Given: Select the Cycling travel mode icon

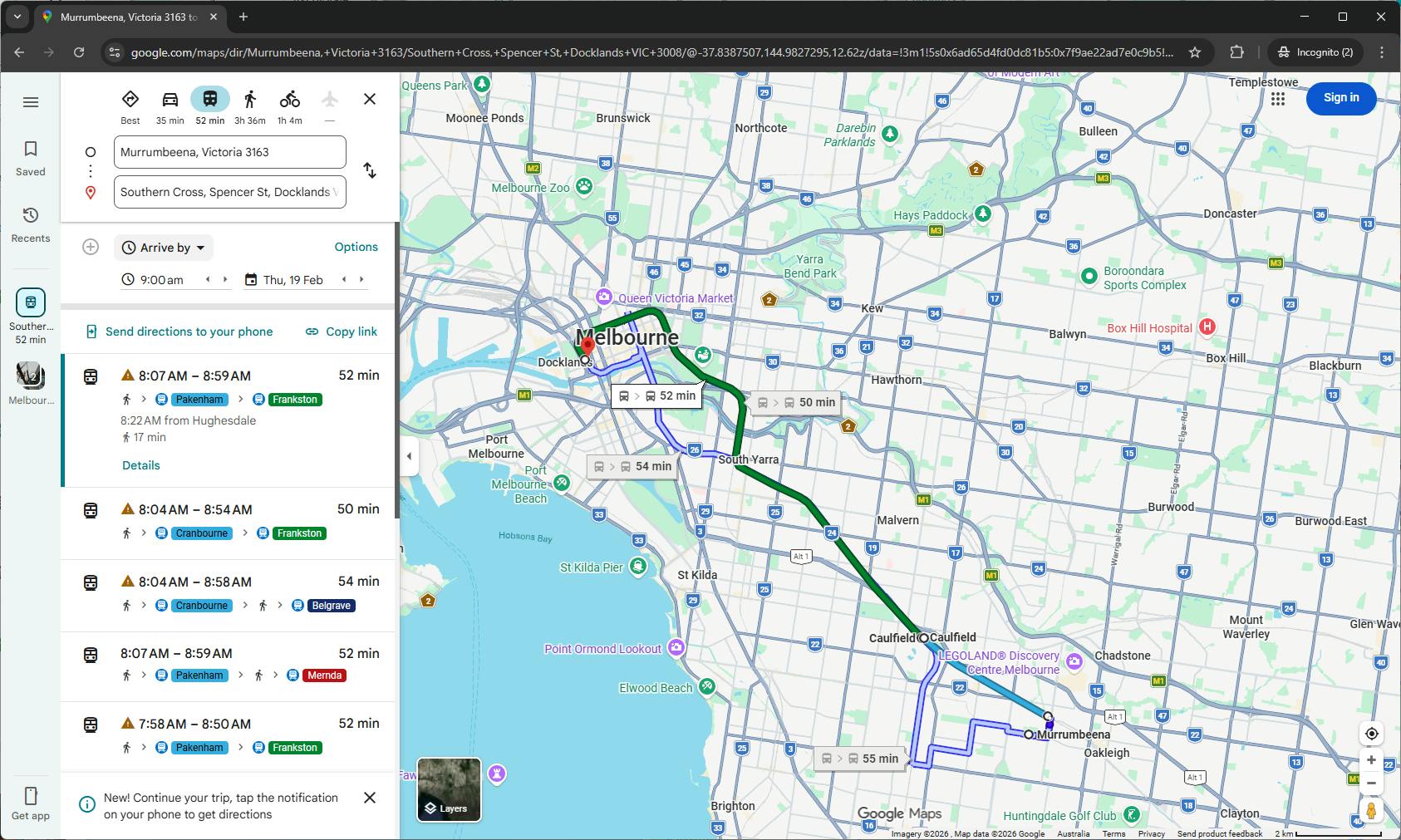Looking at the screenshot, I should (x=289, y=101).
